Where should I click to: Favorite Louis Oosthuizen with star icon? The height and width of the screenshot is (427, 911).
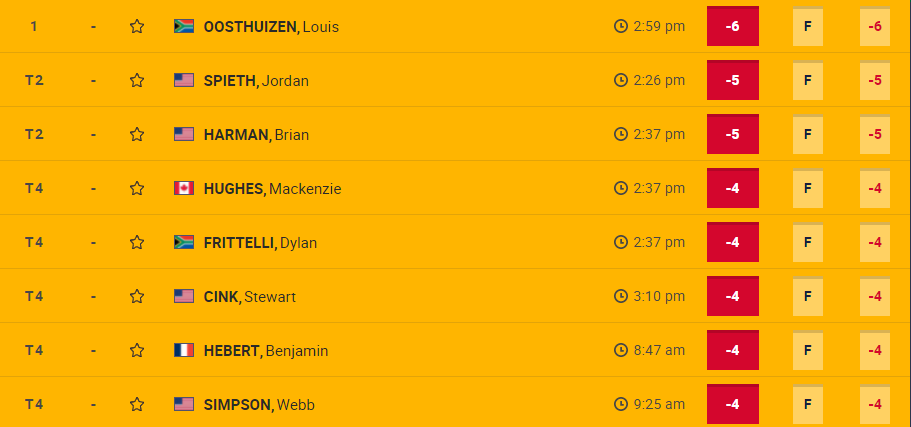137,27
